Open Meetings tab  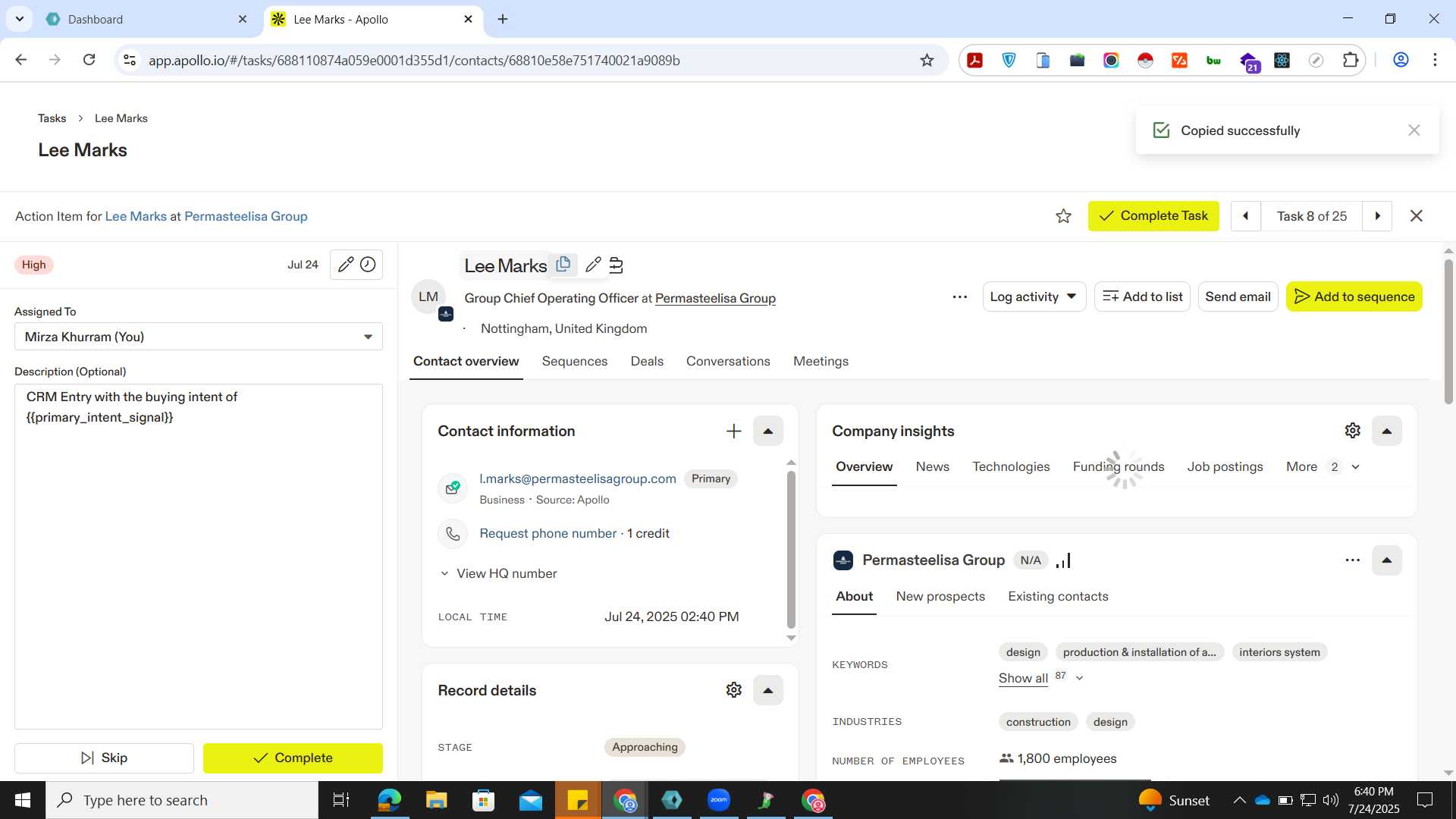(x=821, y=362)
